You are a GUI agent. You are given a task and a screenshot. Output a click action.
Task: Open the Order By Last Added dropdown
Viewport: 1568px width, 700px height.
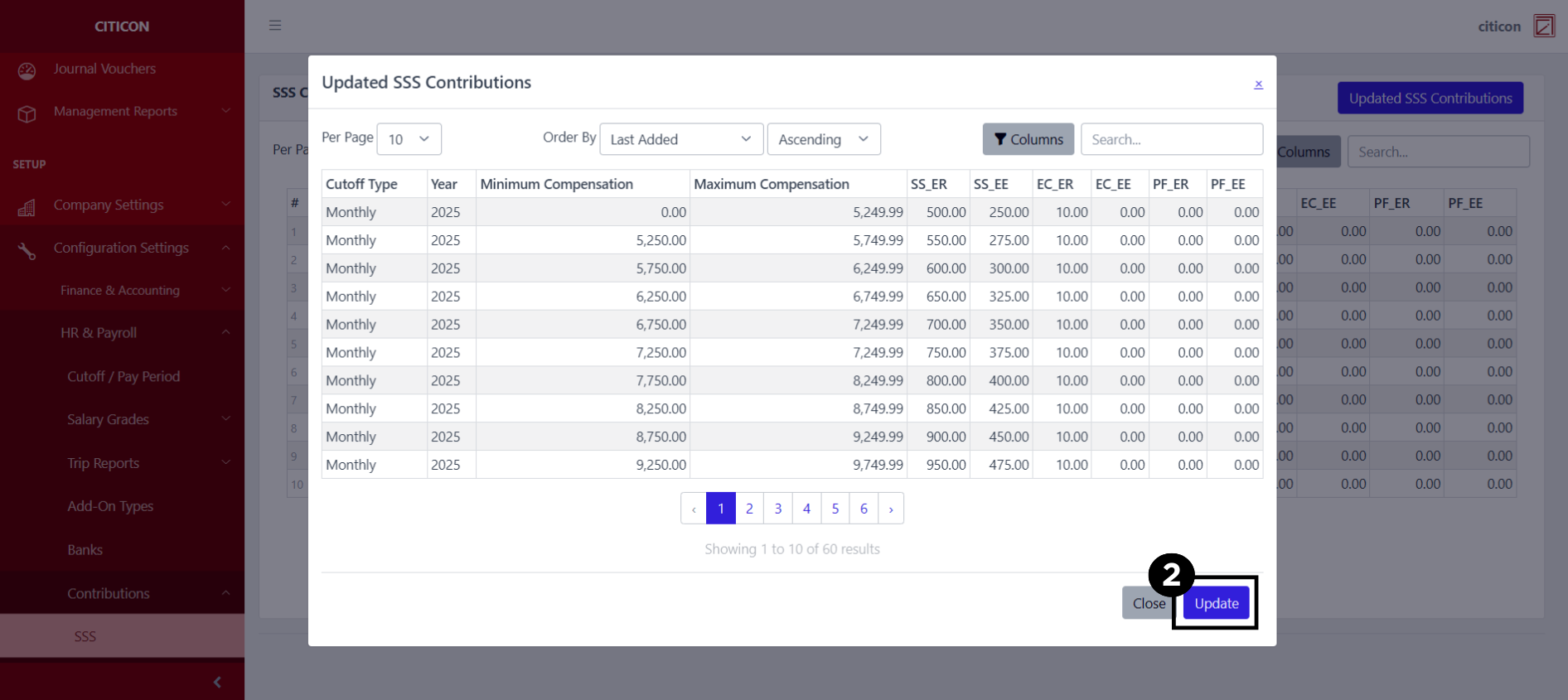[680, 139]
